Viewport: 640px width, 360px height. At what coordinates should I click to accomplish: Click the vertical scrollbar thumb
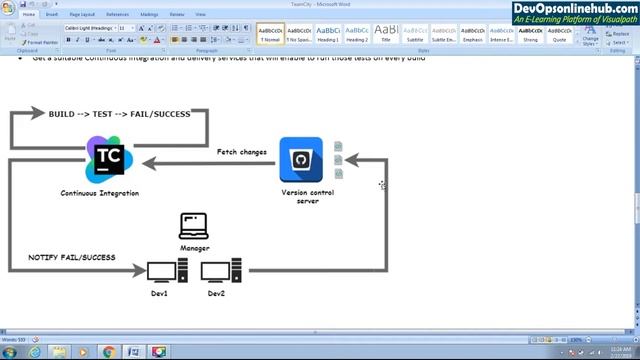click(x=637, y=209)
